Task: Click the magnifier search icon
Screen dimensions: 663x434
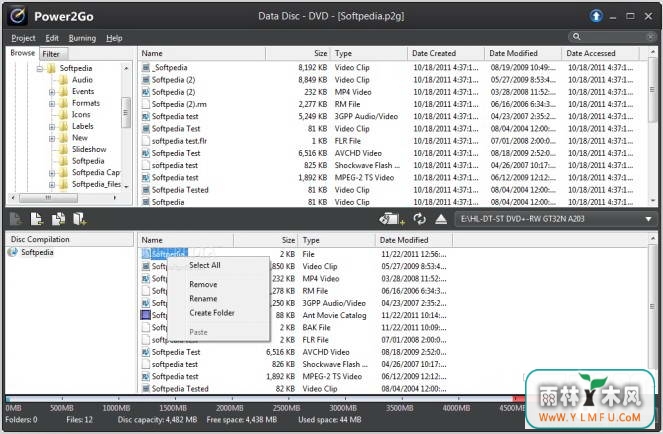Action: (576, 37)
